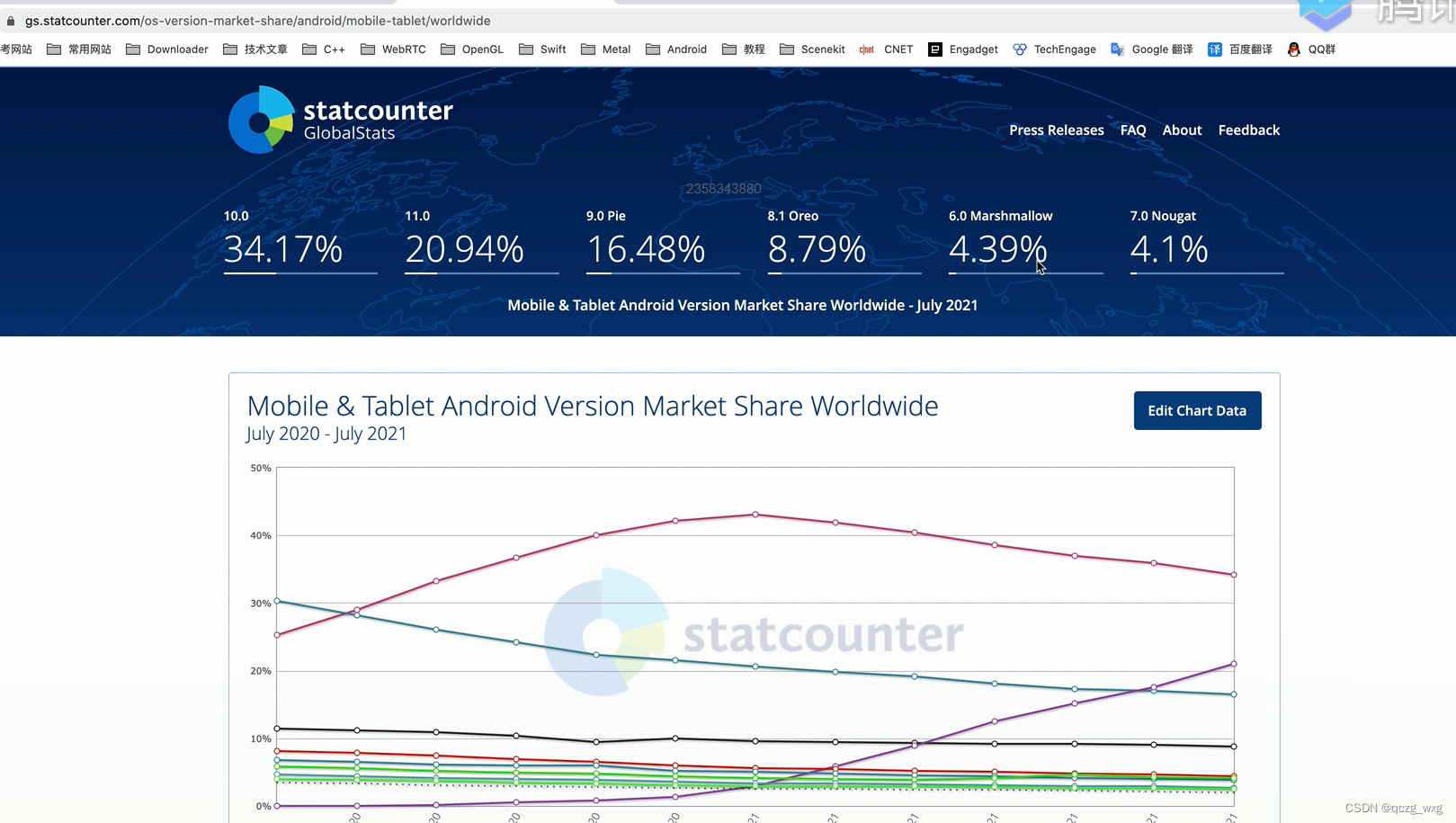Open the QQ群 bookmark
Image resolution: width=1456 pixels, height=823 pixels.
[x=1311, y=49]
